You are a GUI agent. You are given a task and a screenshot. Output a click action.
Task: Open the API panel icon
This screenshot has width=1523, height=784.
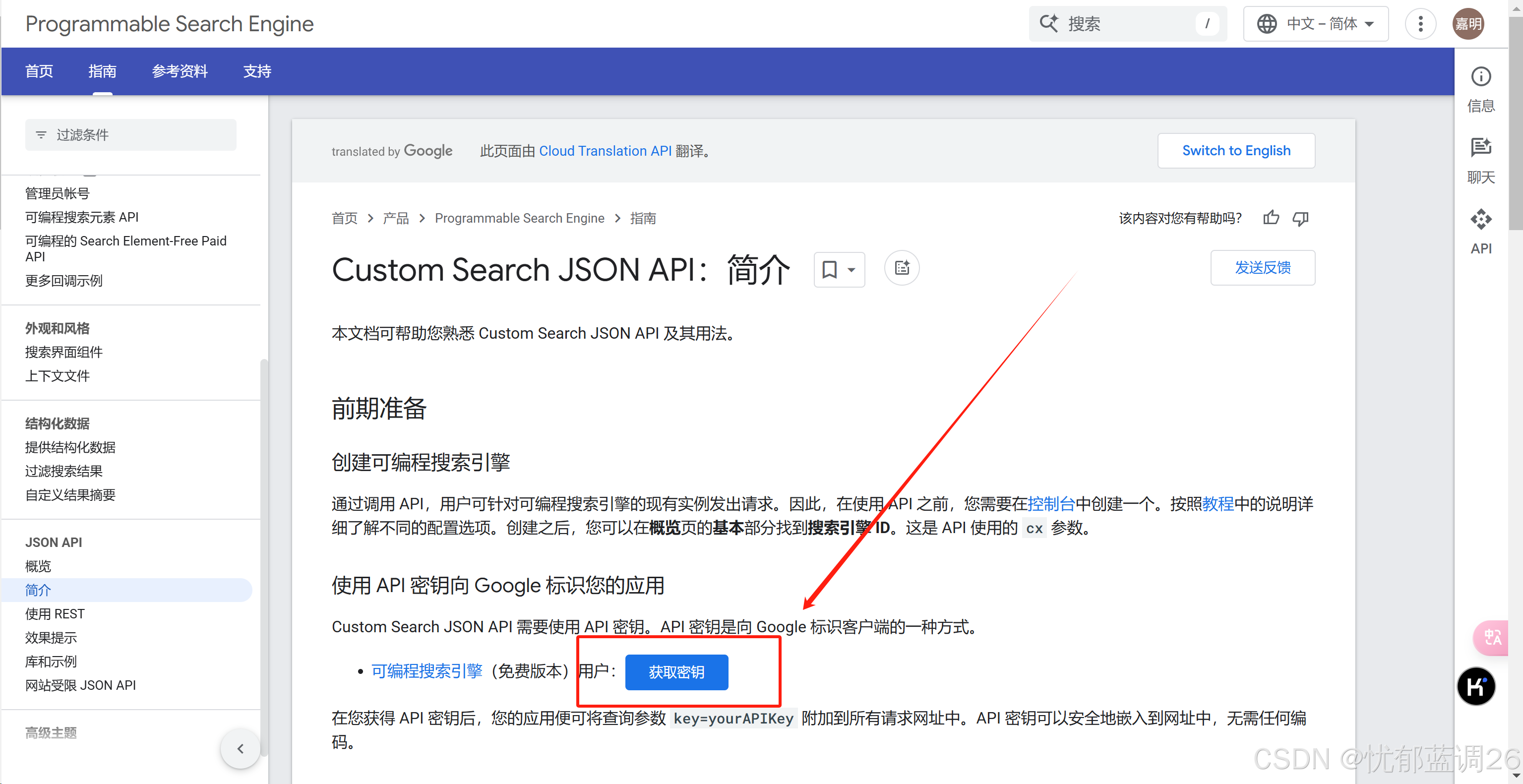tap(1480, 219)
